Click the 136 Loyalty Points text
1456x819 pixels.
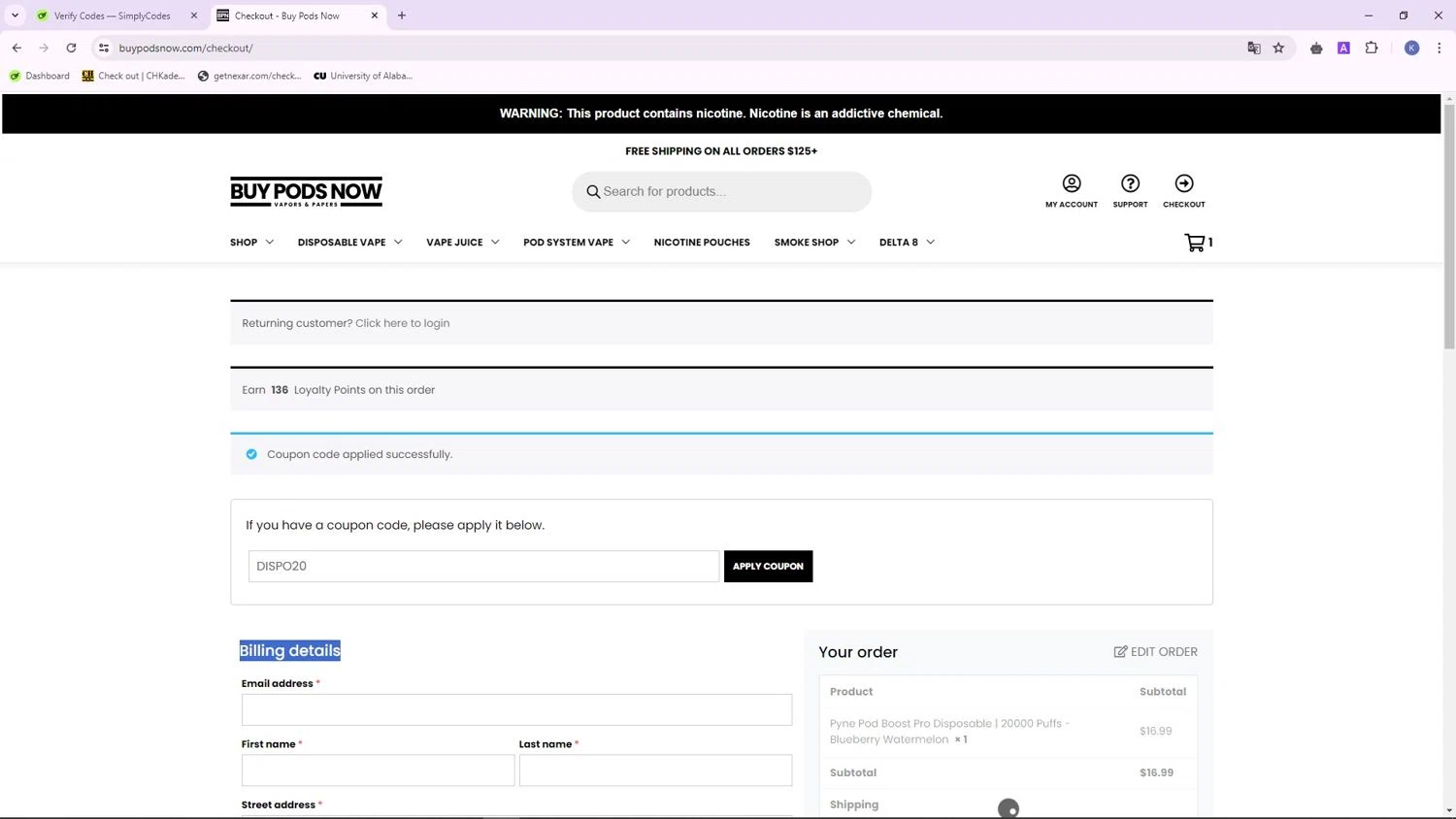(338, 390)
